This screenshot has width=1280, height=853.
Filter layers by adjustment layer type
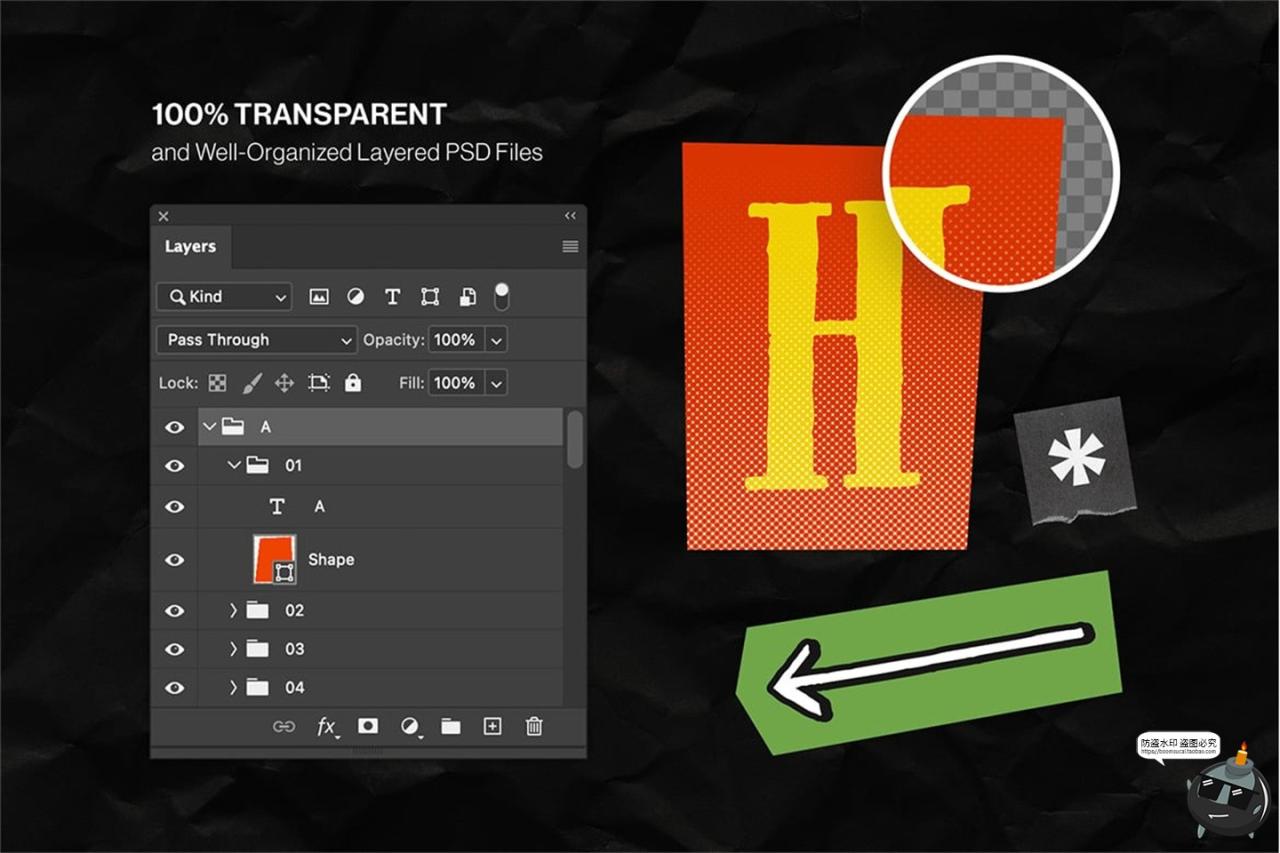point(355,297)
